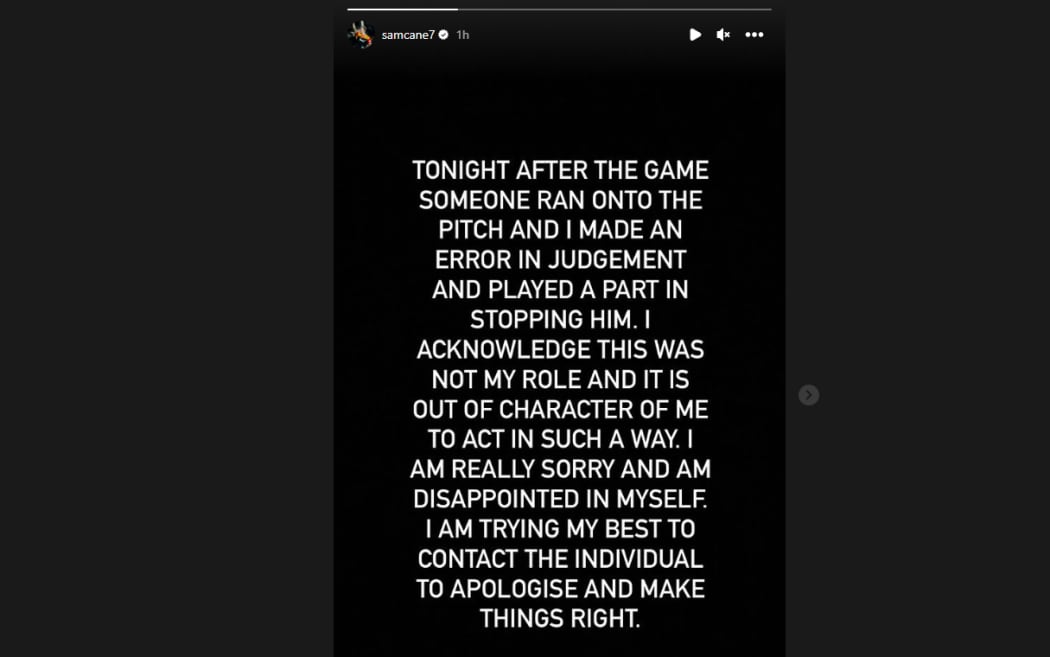Click the verified badge beside samcane7
Screen dimensions: 1050x657
click(x=443, y=35)
